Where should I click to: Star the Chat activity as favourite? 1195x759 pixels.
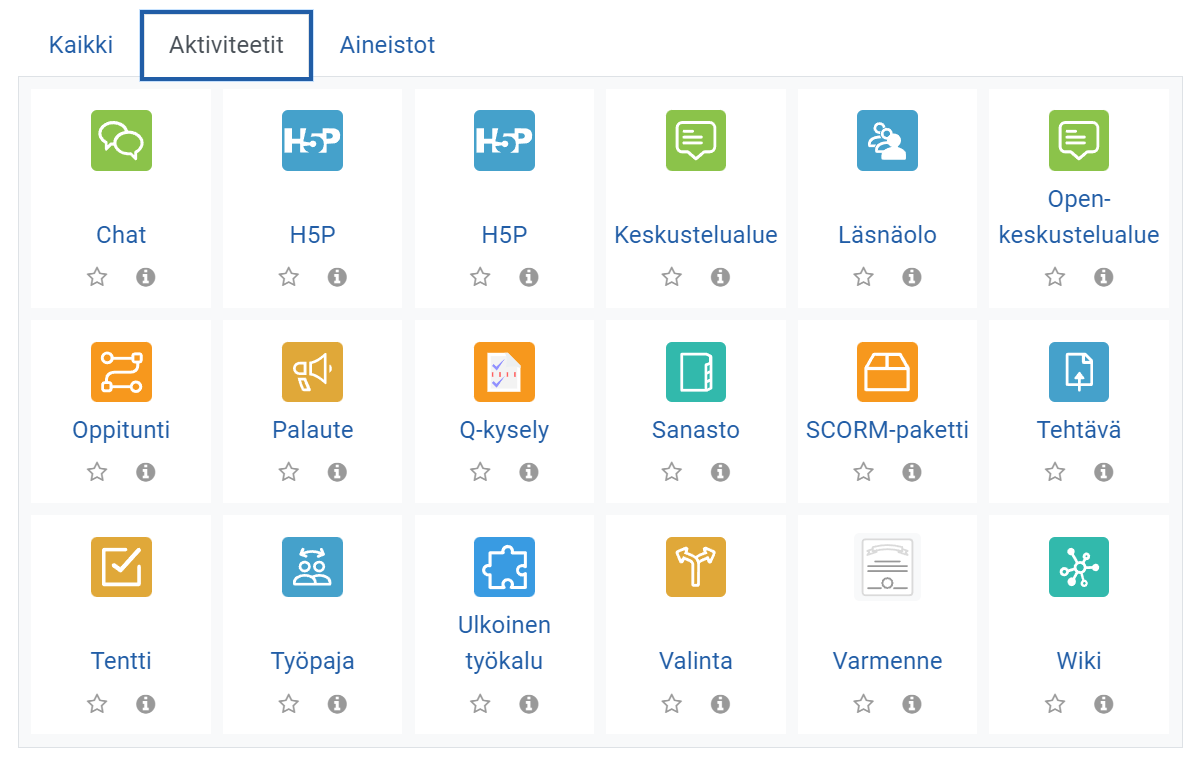pos(97,277)
